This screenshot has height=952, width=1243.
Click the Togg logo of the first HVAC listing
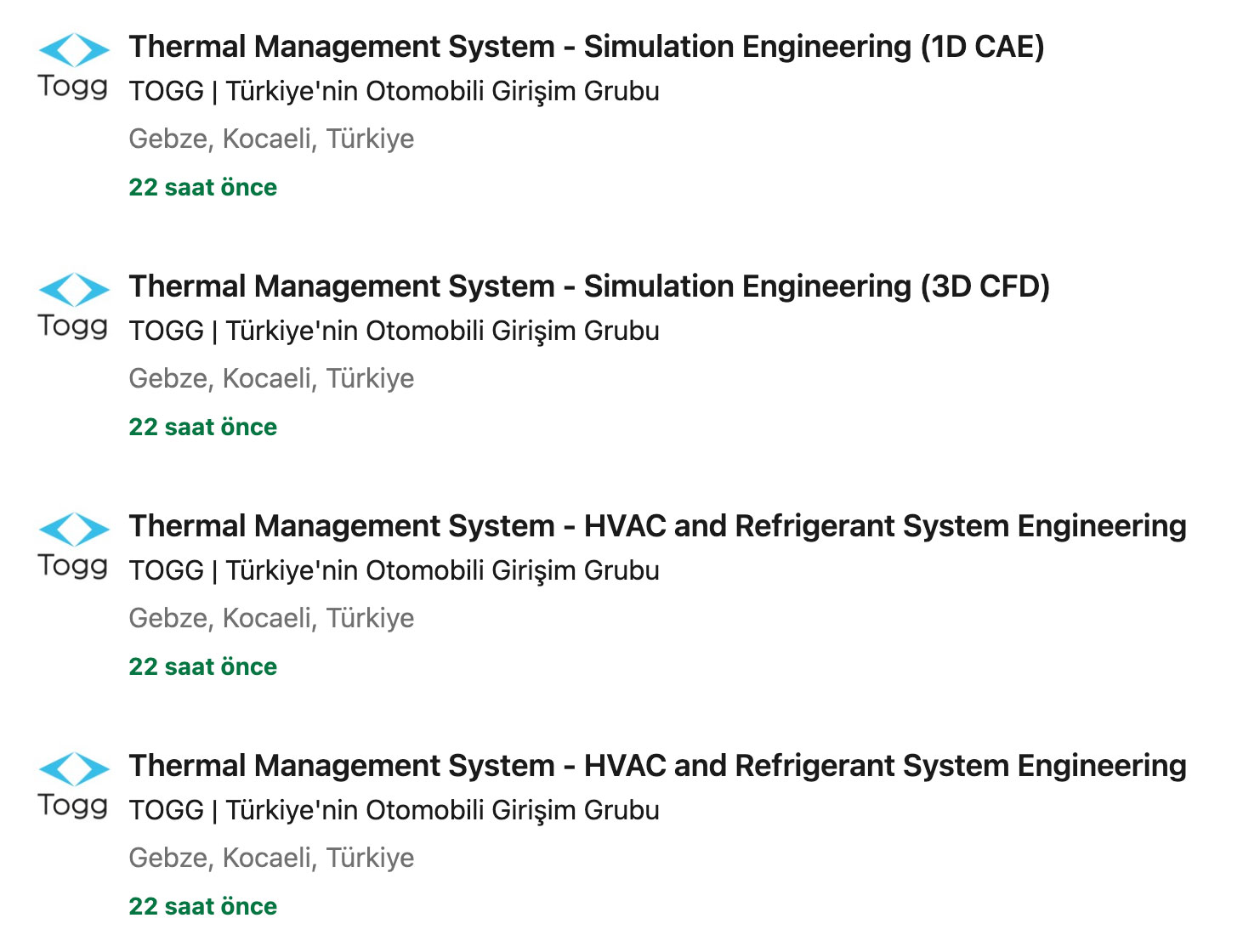pyautogui.click(x=74, y=547)
